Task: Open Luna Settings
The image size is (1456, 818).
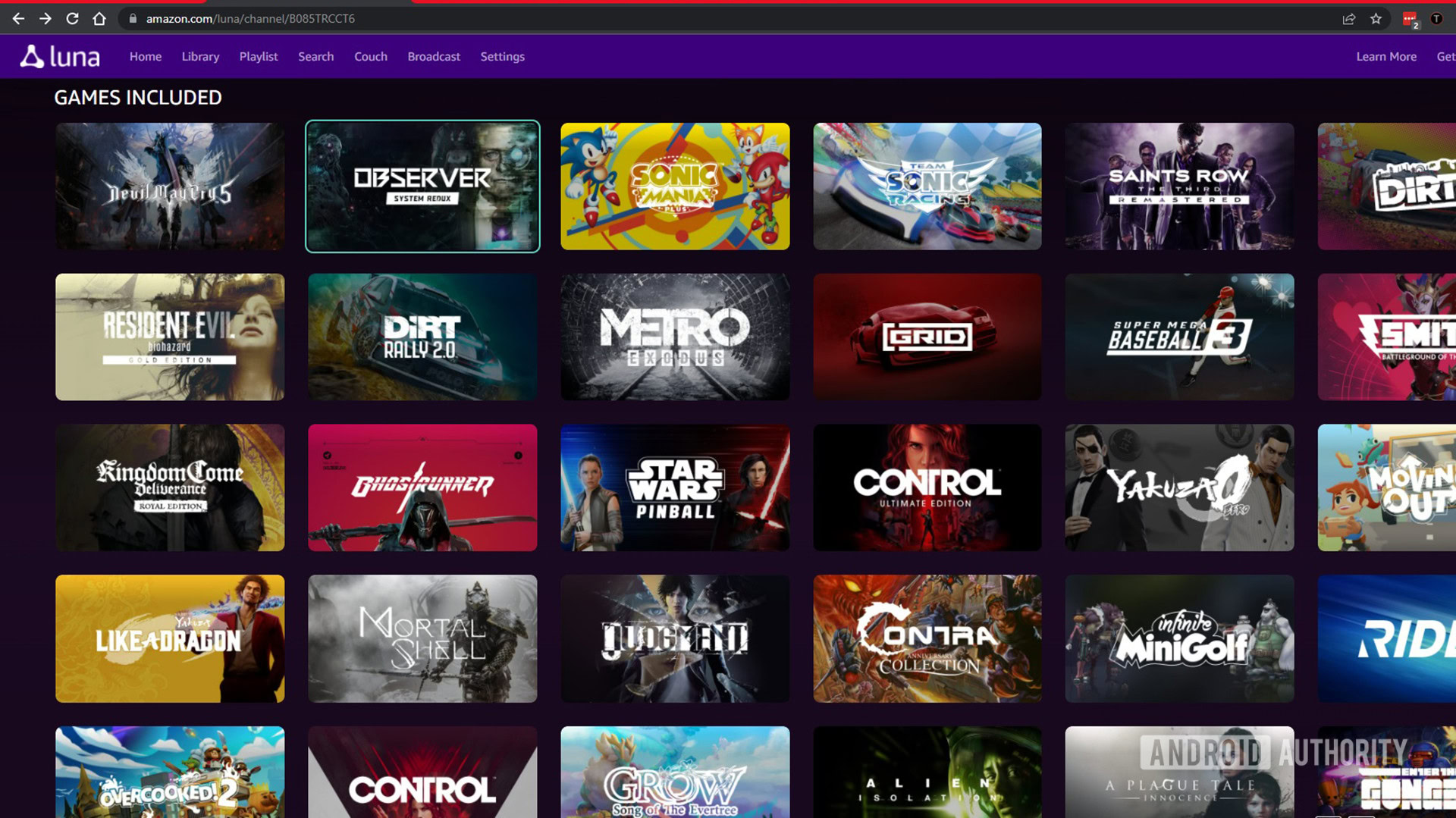Action: 502,57
